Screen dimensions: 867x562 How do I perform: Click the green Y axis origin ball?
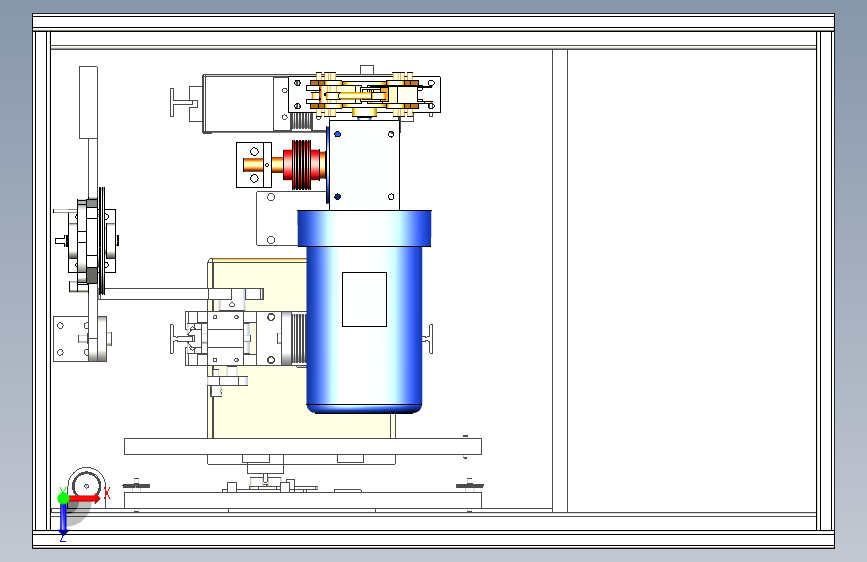pos(63,498)
